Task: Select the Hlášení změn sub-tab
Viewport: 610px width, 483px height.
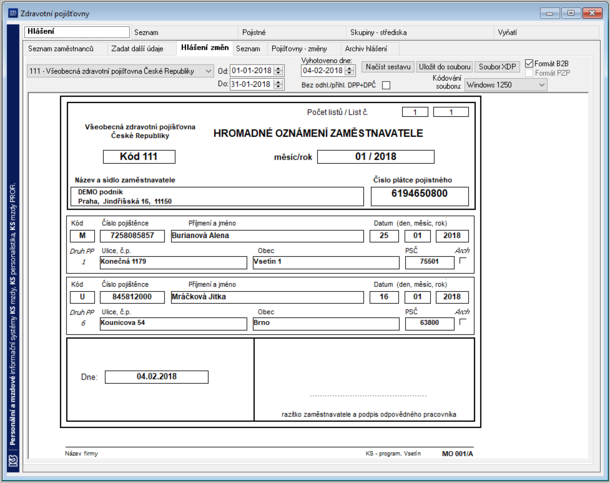Action: tap(205, 47)
